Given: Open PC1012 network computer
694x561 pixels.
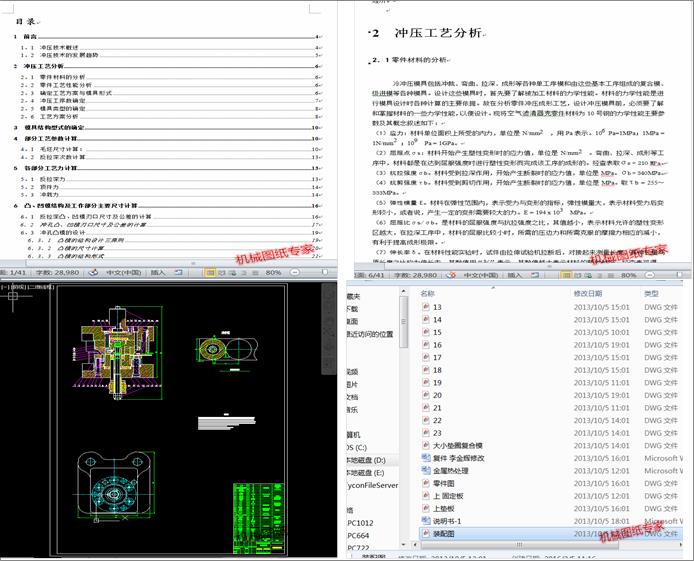Looking at the screenshot, I should 360,523.
